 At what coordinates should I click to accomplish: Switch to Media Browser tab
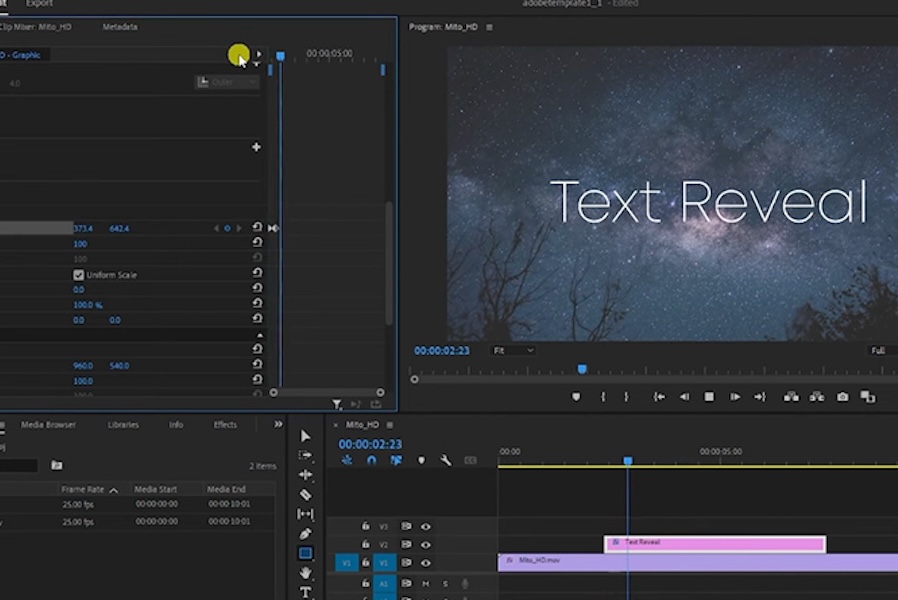(48, 425)
